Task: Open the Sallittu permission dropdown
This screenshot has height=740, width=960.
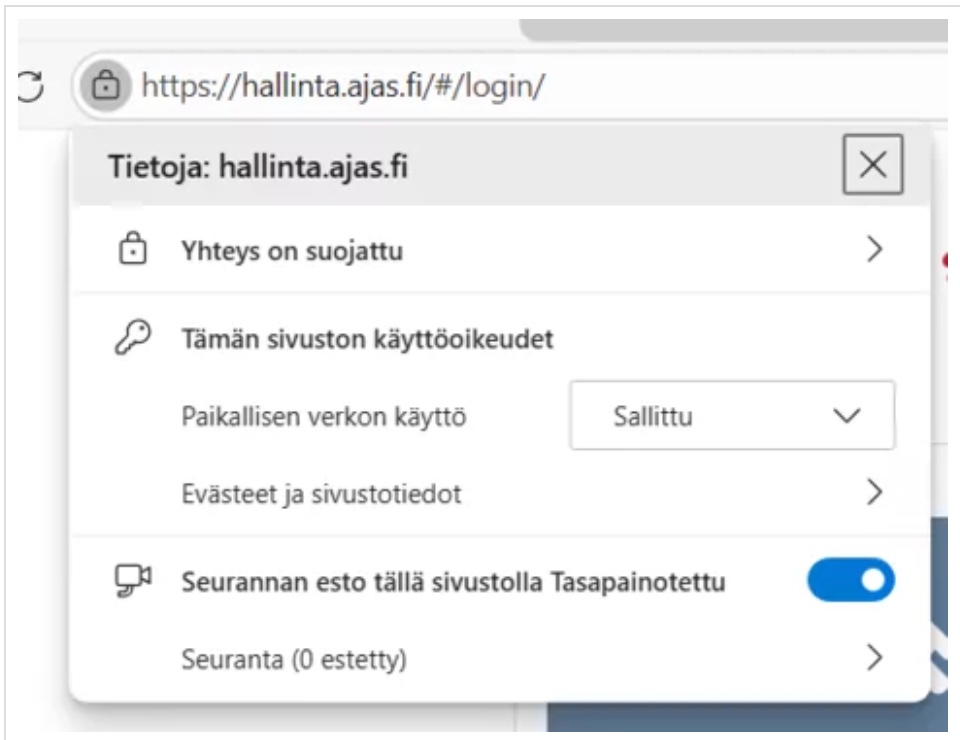Action: pos(731,416)
